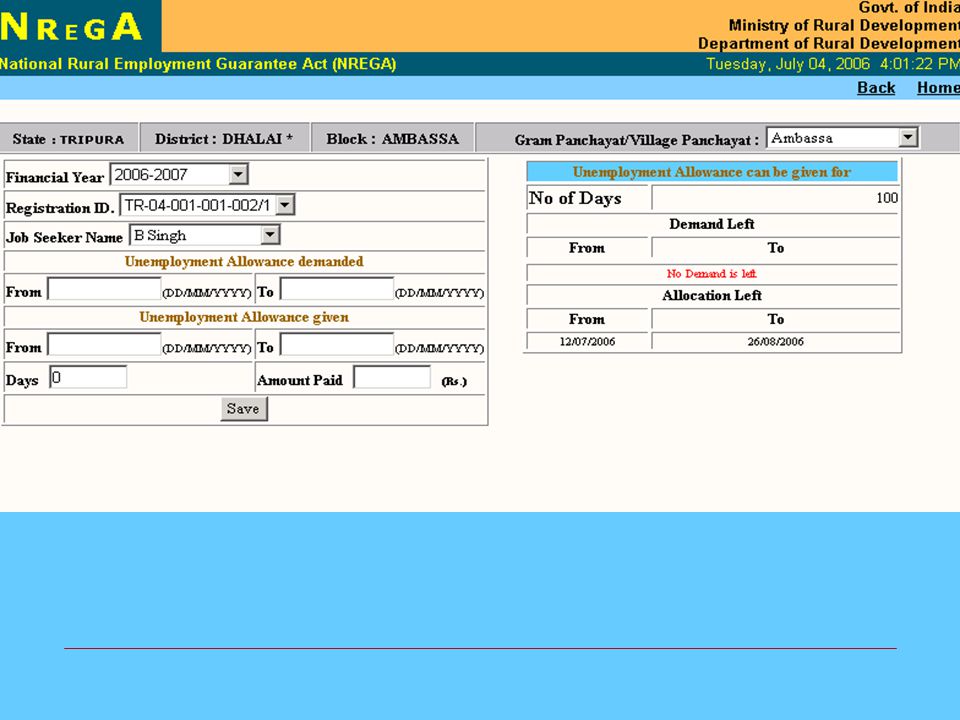960x720 pixels.
Task: Click the 'No Demand is left' message
Action: (x=711, y=274)
